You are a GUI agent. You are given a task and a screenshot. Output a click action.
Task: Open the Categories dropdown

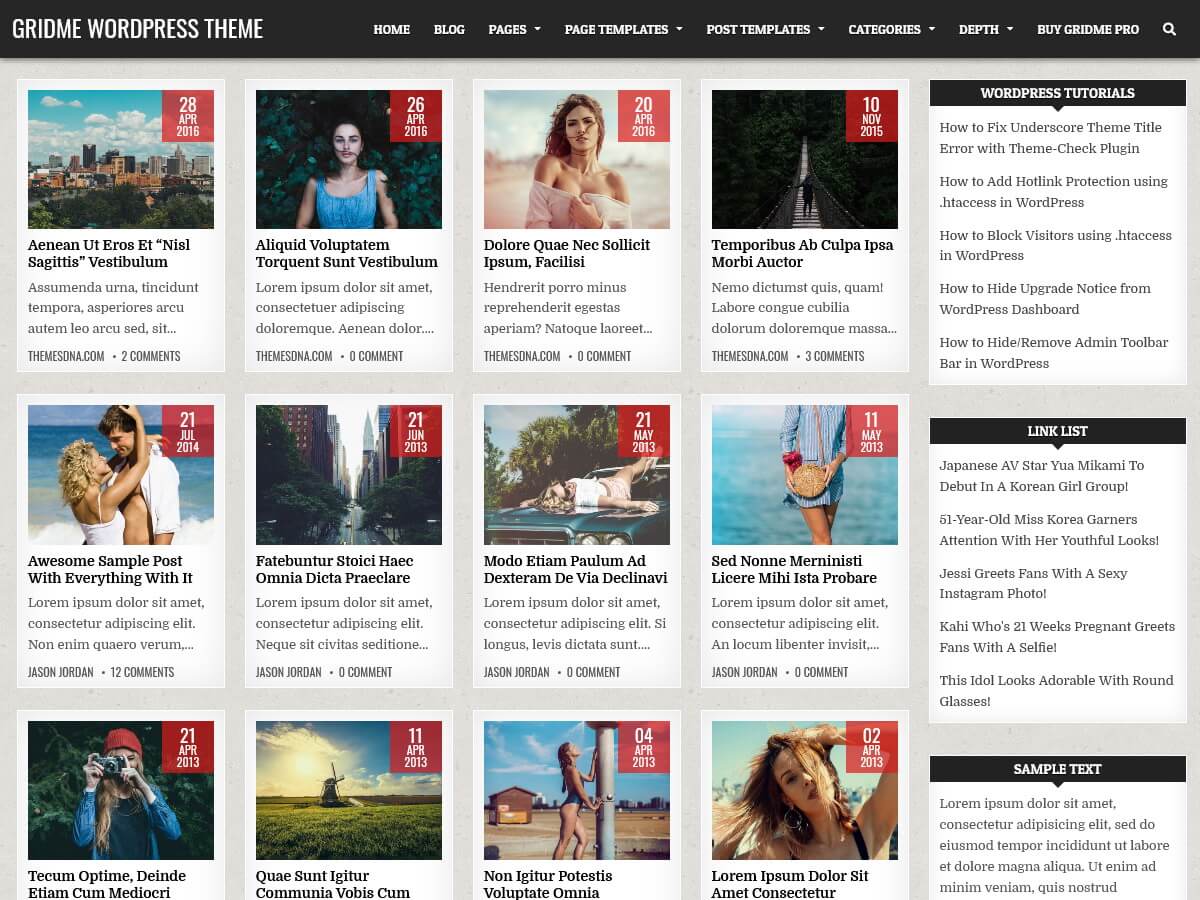(885, 29)
